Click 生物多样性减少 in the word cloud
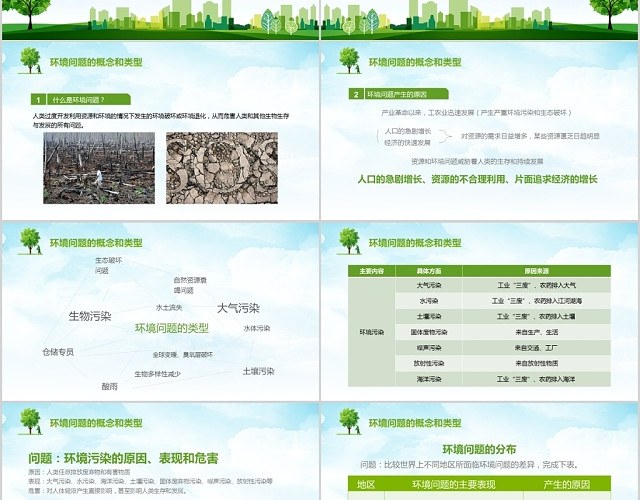Screen dimensions: 640x500 [158, 374]
